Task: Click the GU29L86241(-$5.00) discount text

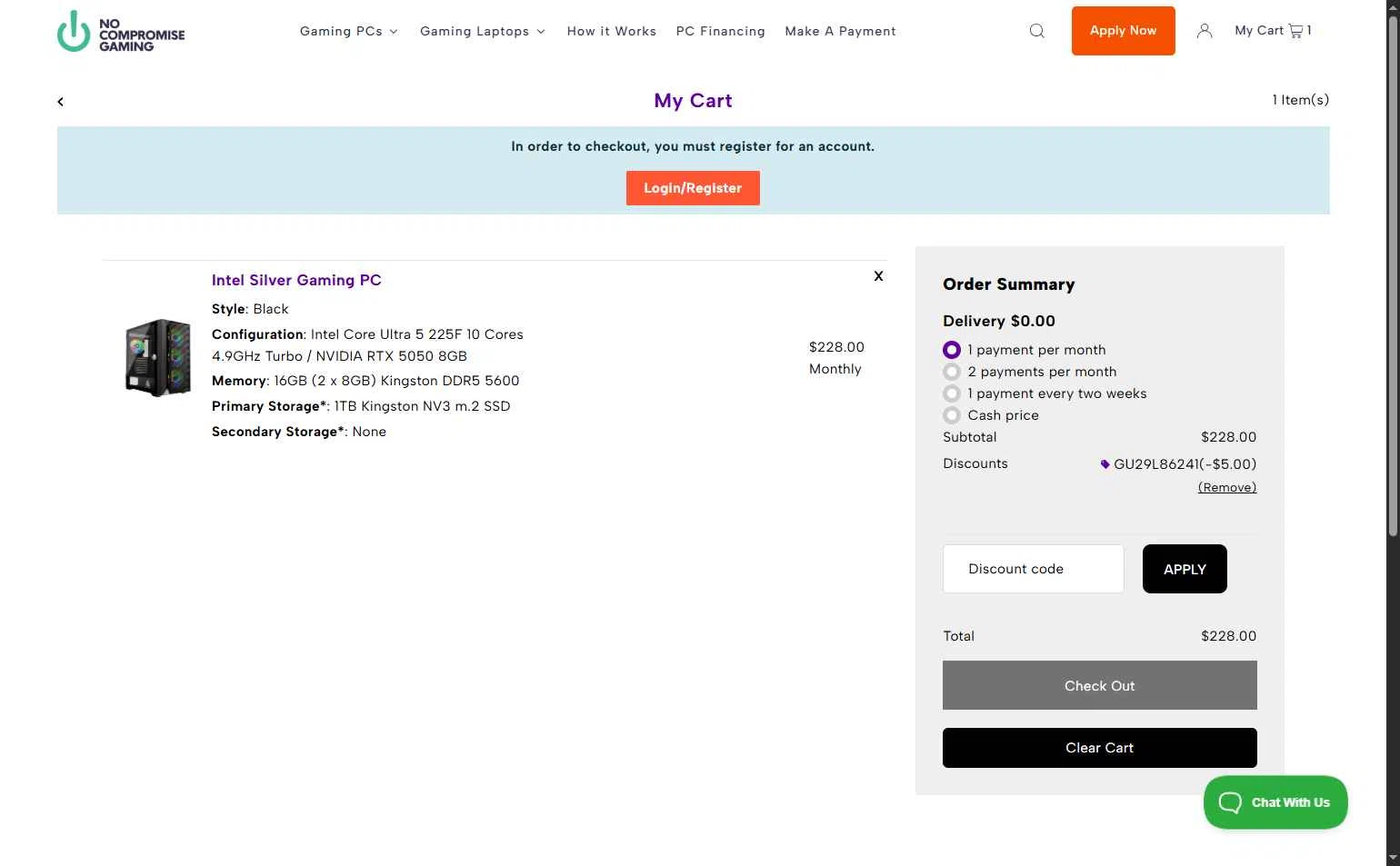Action: coord(1185,464)
